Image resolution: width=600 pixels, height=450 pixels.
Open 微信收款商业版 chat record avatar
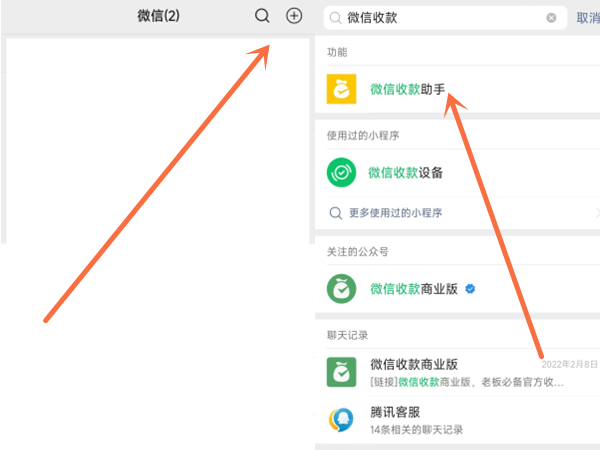(x=341, y=372)
